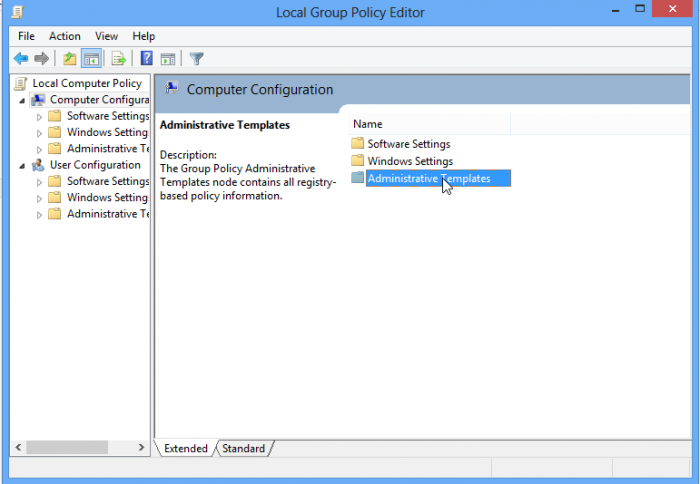Open the View menu
The width and height of the screenshot is (700, 484).
(x=106, y=36)
